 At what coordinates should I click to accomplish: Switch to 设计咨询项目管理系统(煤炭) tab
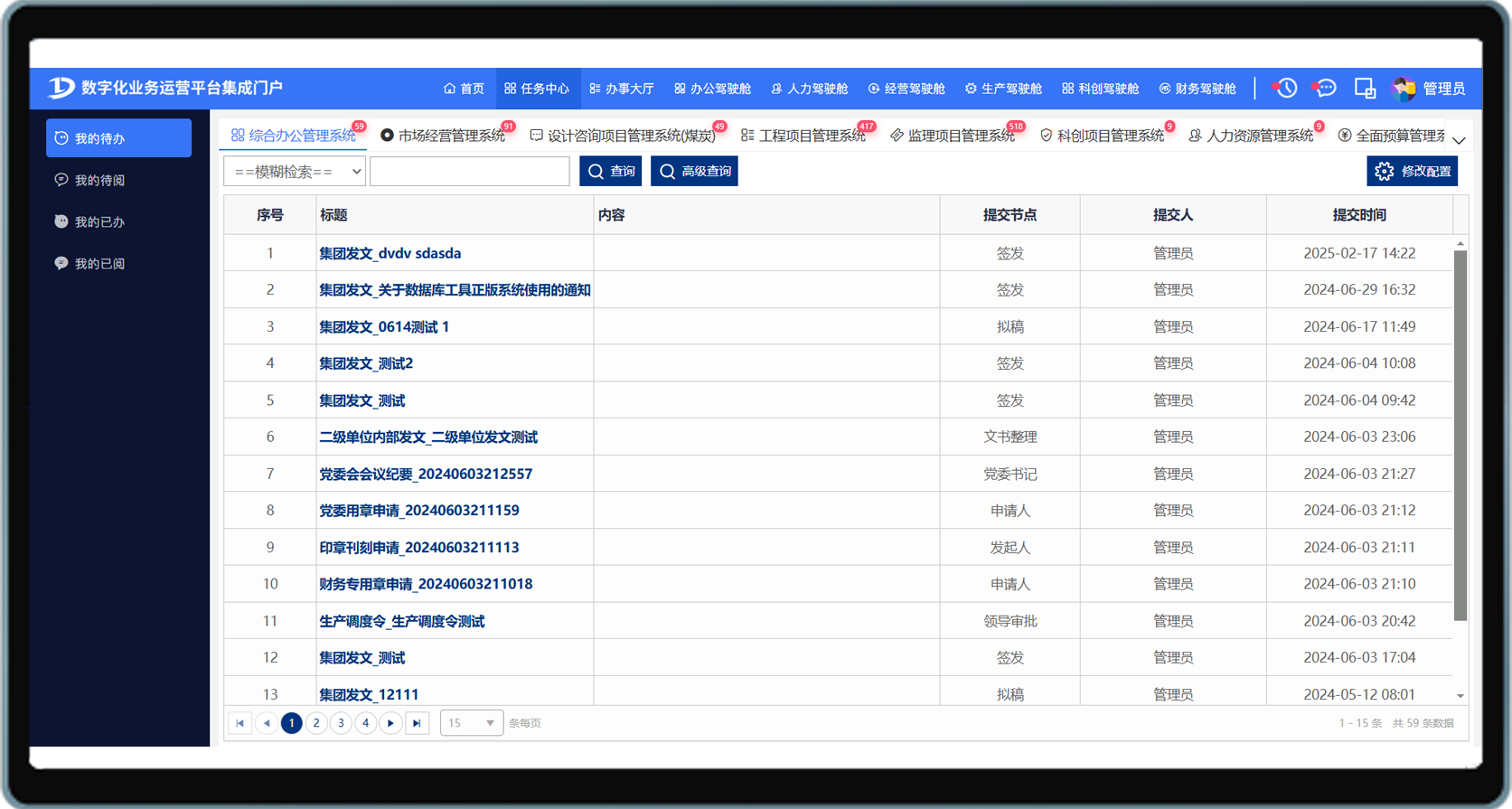(x=623, y=135)
